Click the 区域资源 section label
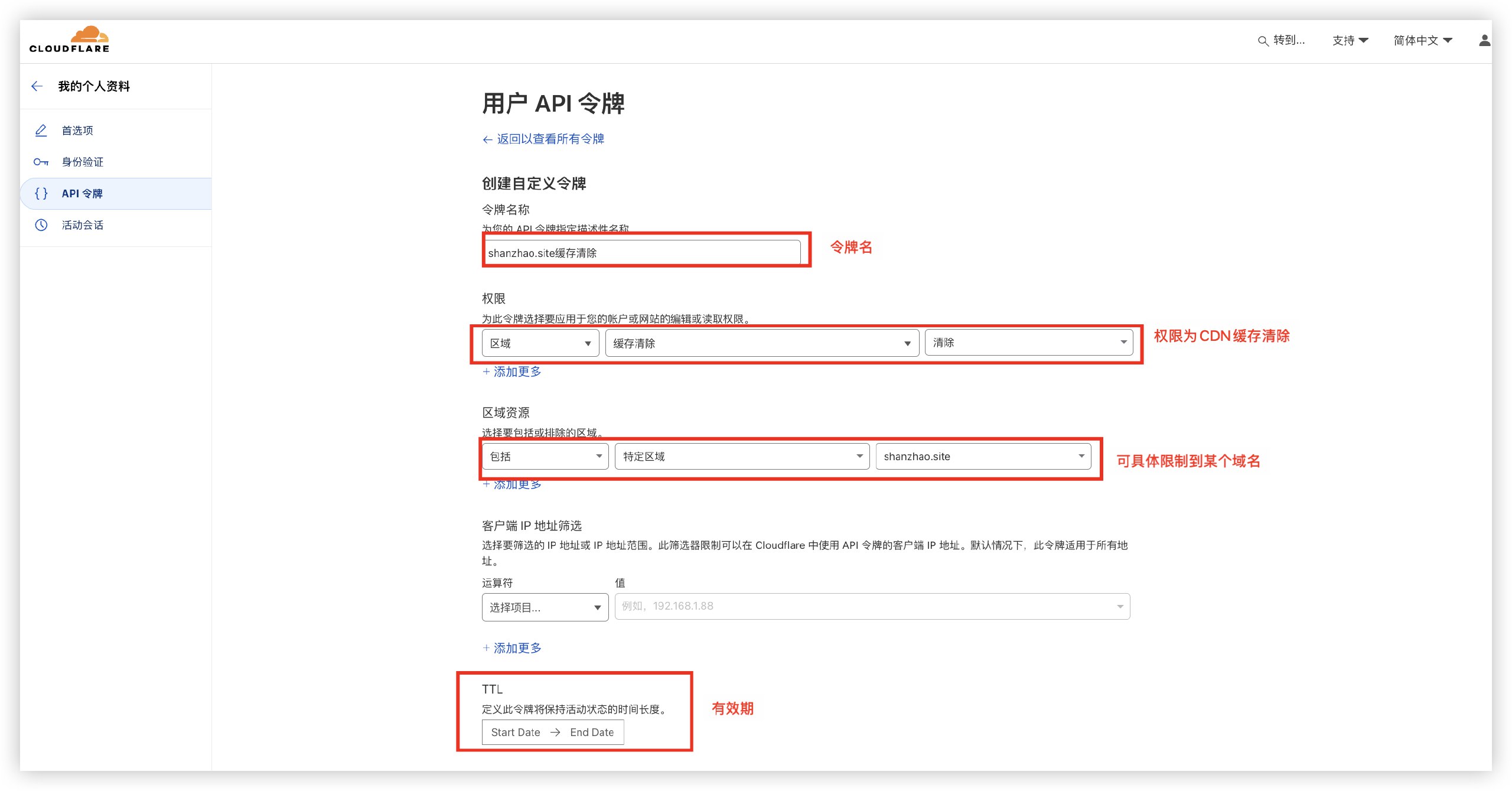The height and width of the screenshot is (791, 1512). click(x=506, y=413)
